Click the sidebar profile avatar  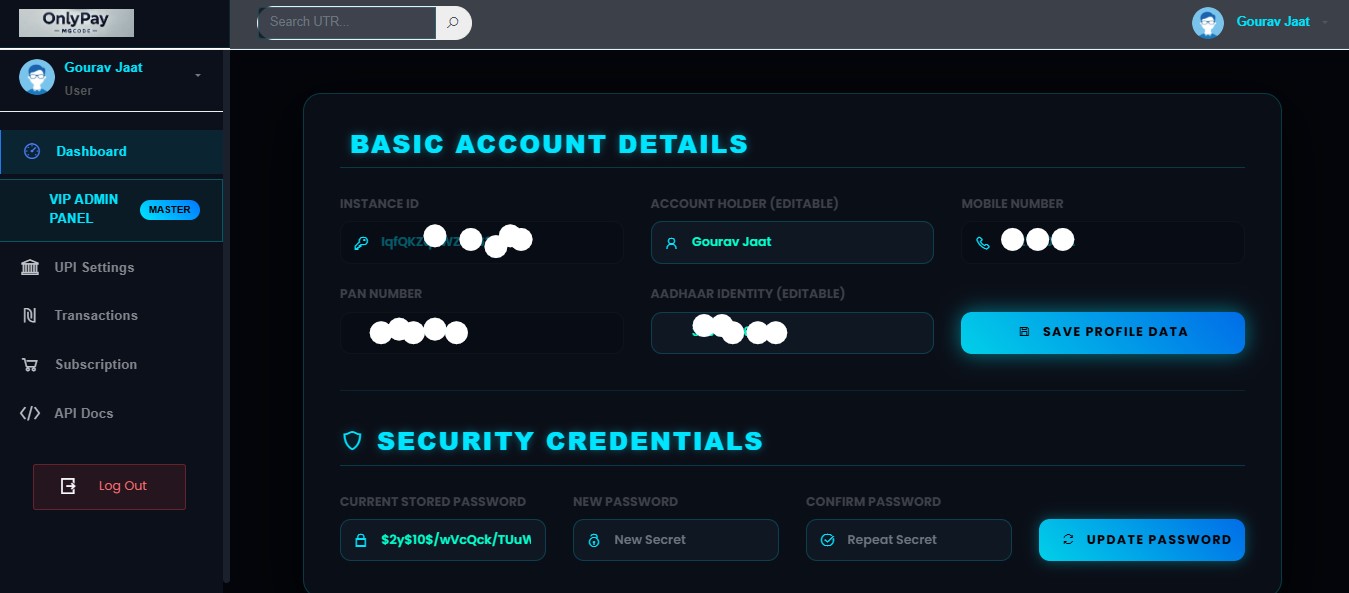coord(37,77)
